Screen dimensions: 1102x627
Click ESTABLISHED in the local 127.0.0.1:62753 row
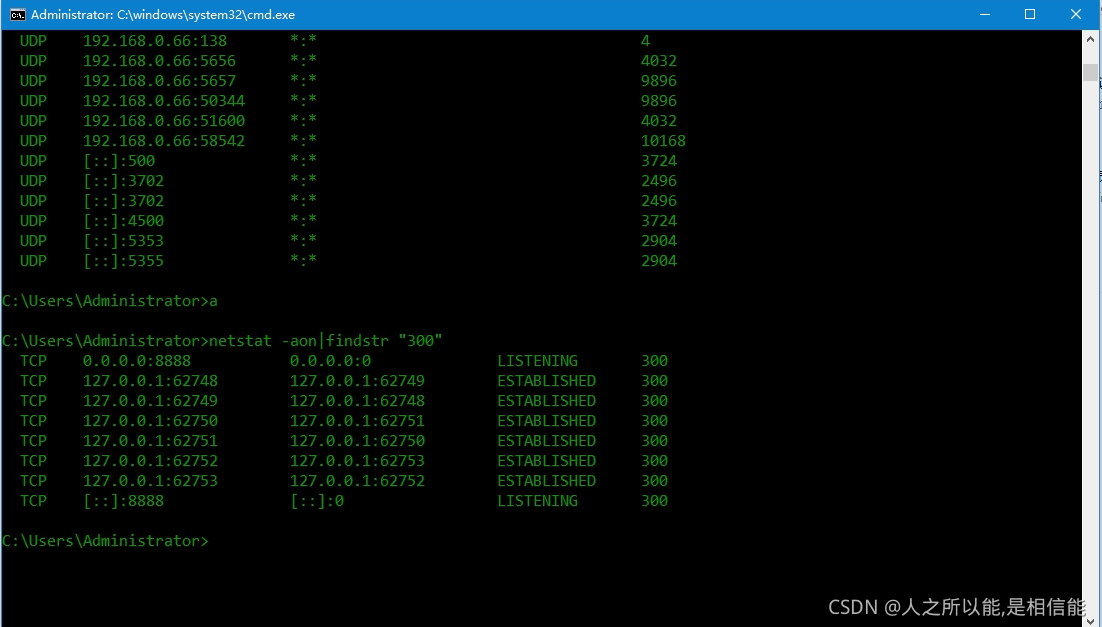(547, 481)
